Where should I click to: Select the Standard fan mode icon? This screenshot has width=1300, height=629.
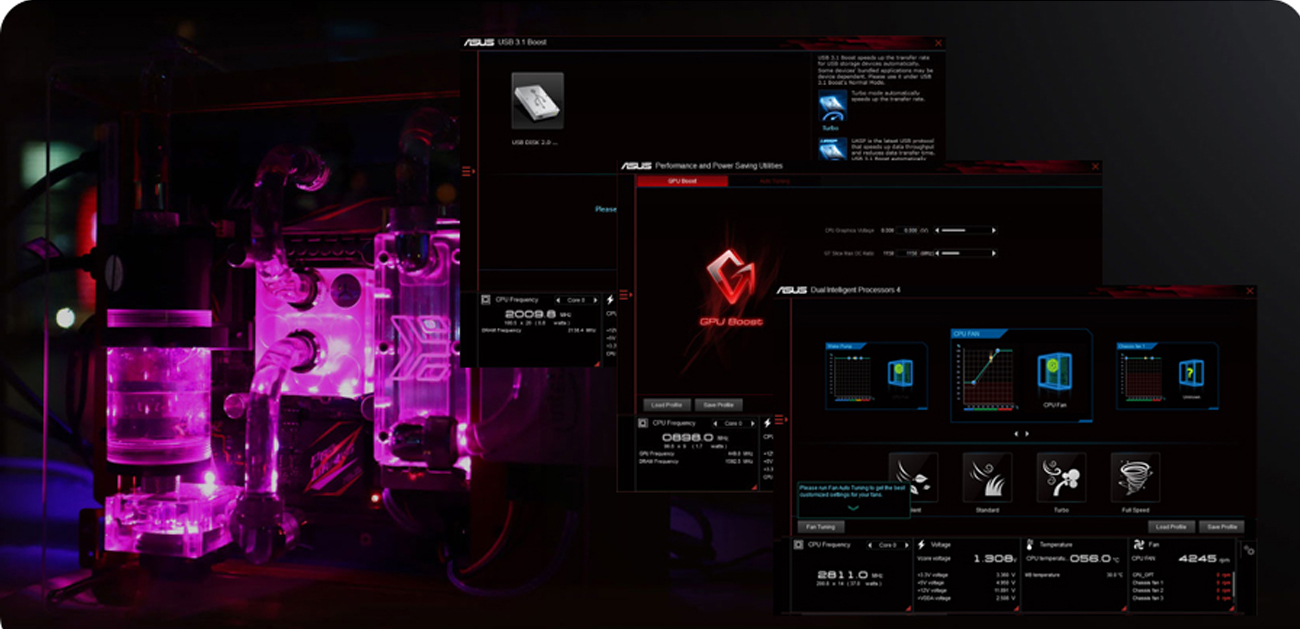987,477
